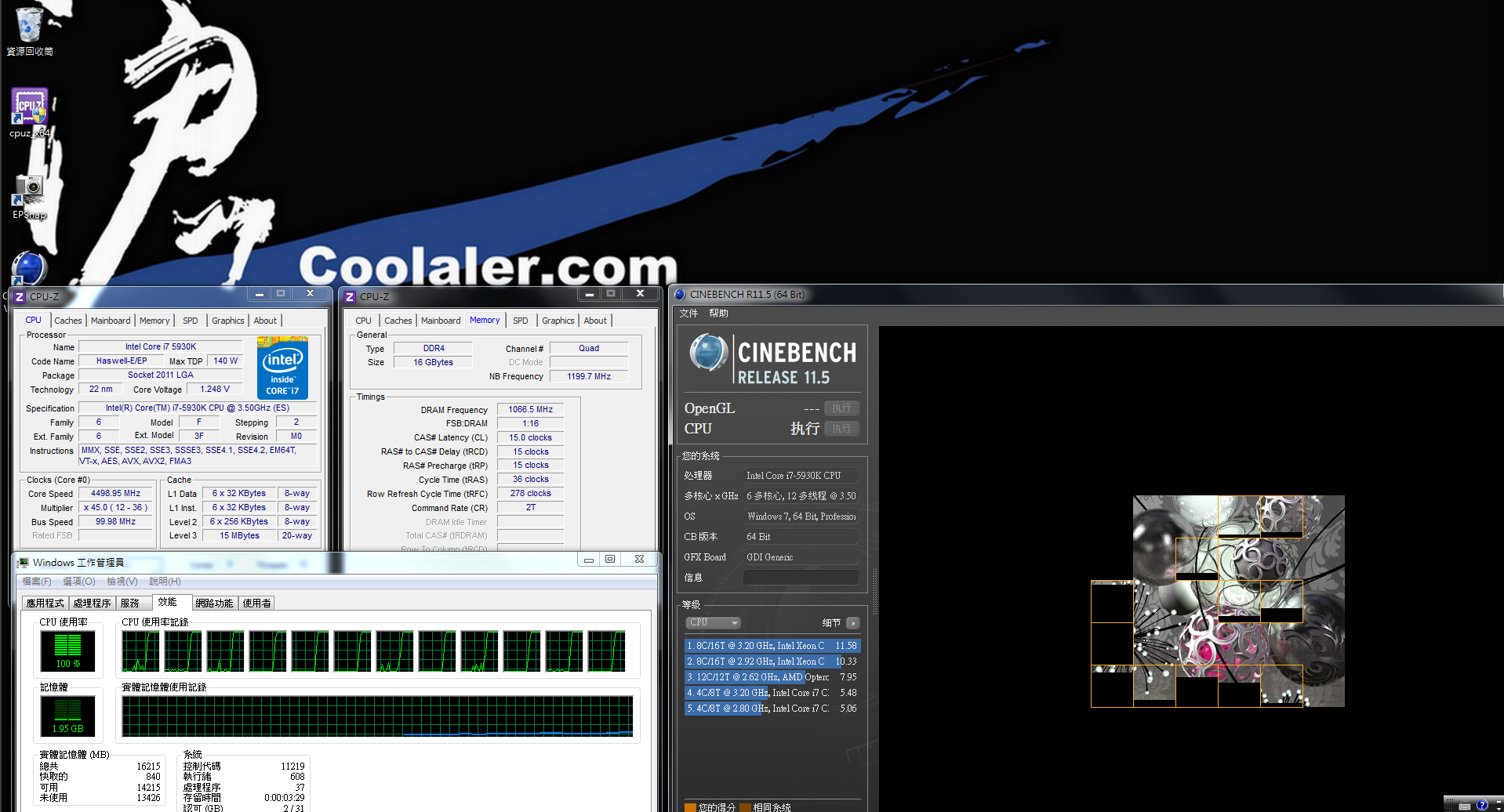The width and height of the screenshot is (1504, 812).
Task: Open the 檢視(V) menu in Task Manager
Action: tap(122, 582)
